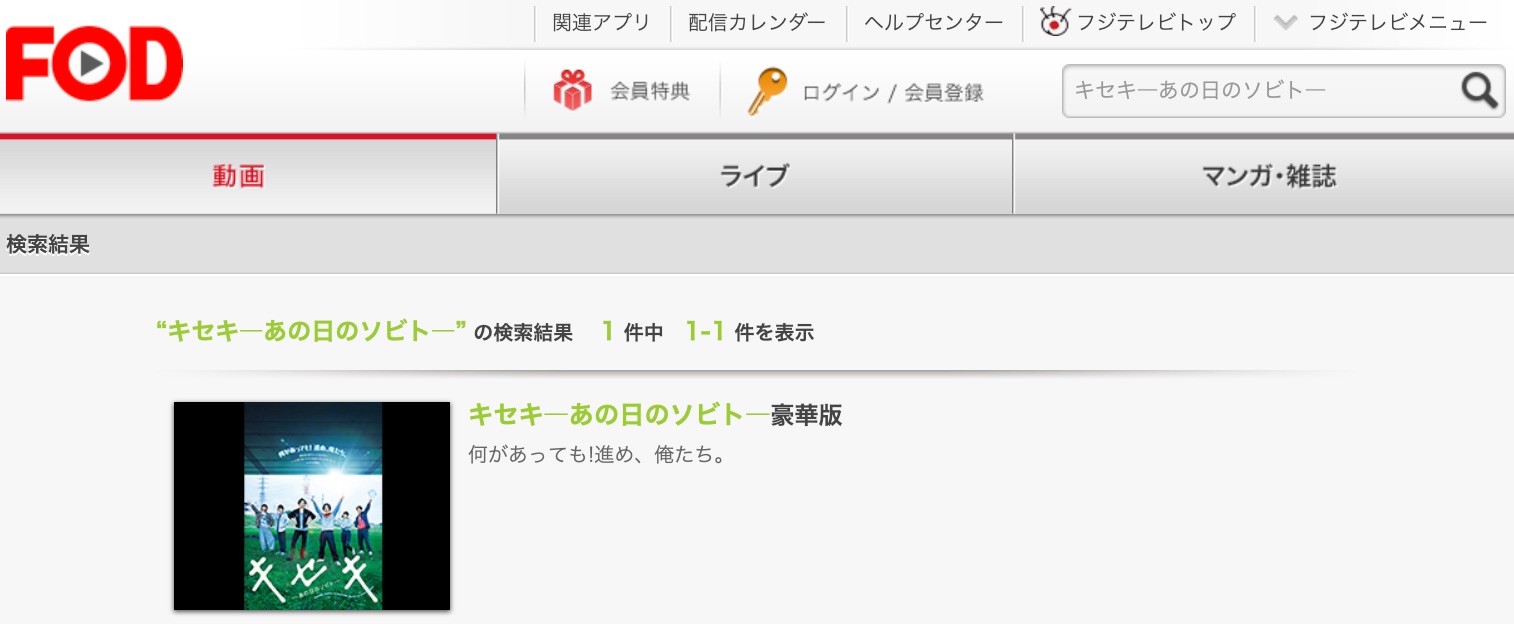This screenshot has height=624, width=1514.
Task: Click the magnifying glass search icon
Action: (x=1480, y=91)
